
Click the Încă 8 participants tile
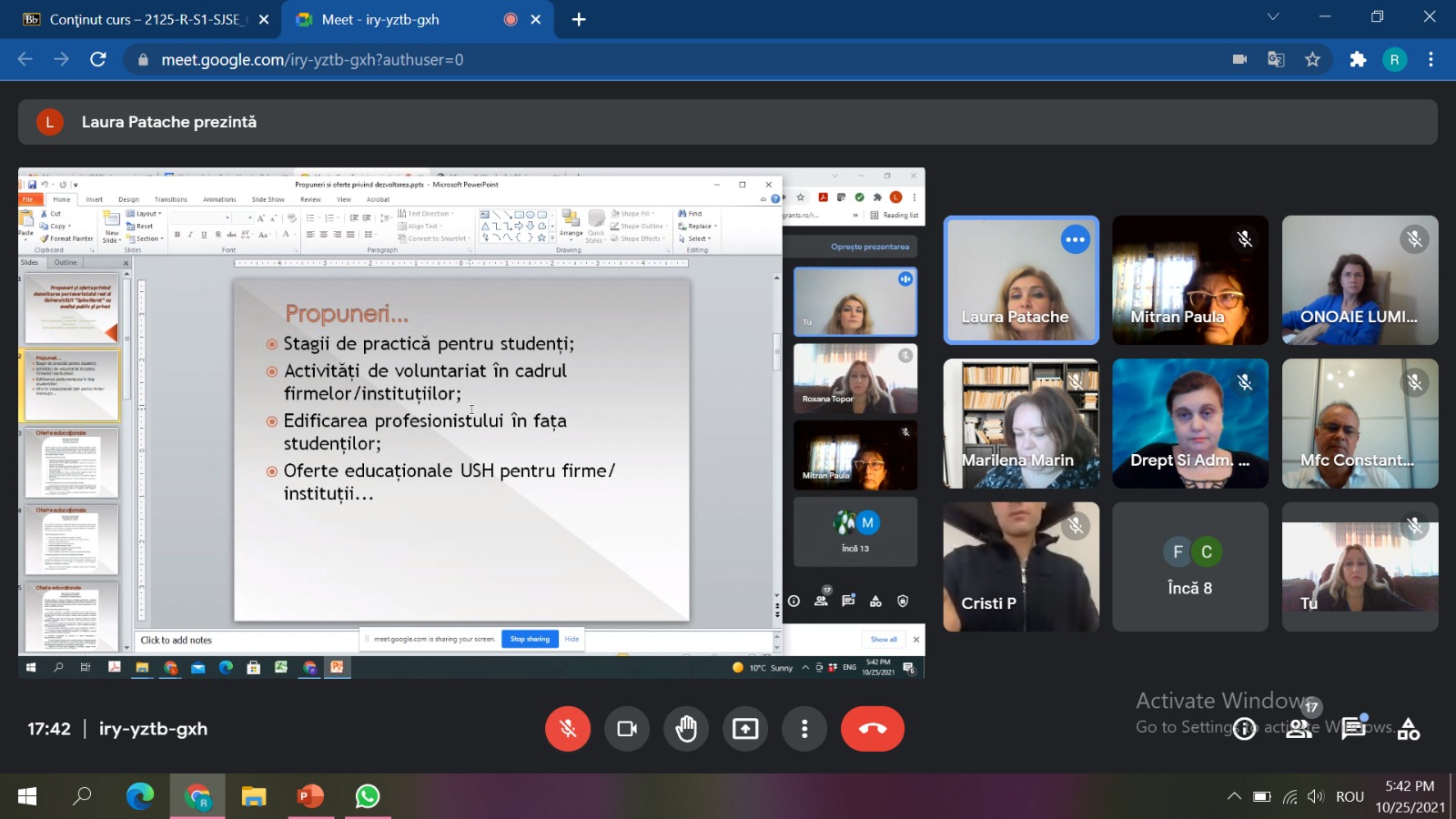pyautogui.click(x=1190, y=567)
